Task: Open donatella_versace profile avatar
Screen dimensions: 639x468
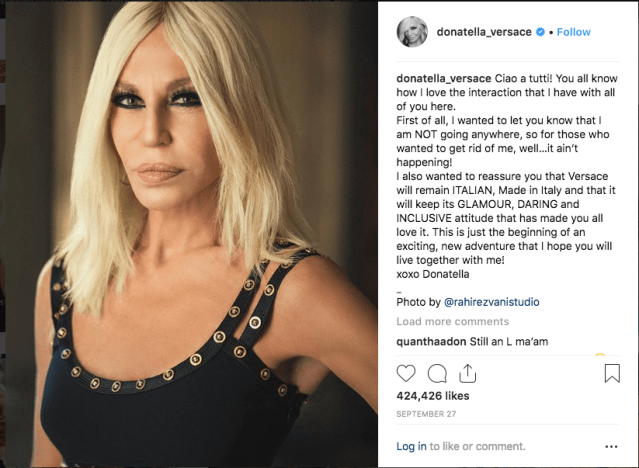Action: coord(412,32)
